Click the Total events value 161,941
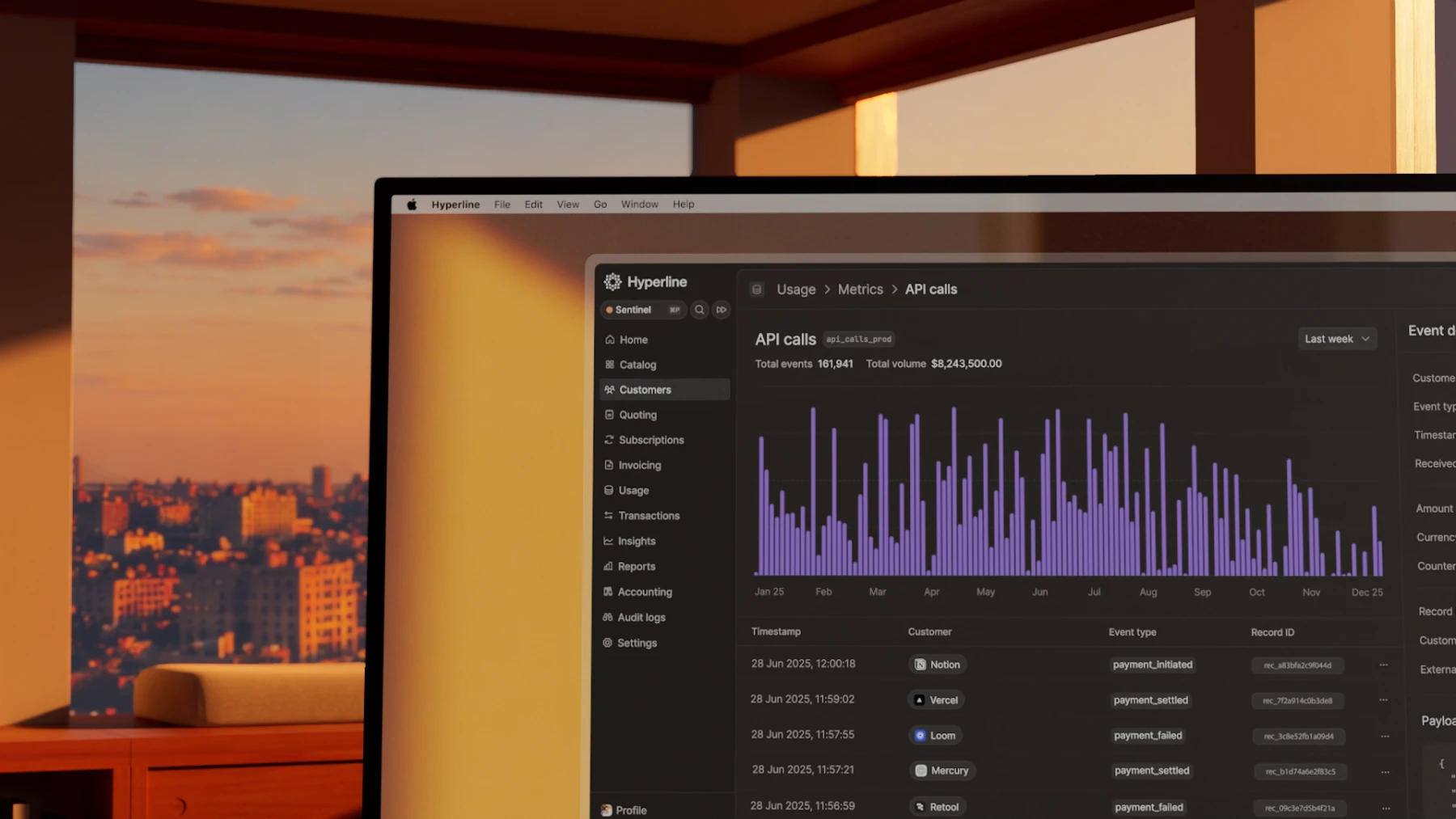The image size is (1456, 819). (x=835, y=364)
